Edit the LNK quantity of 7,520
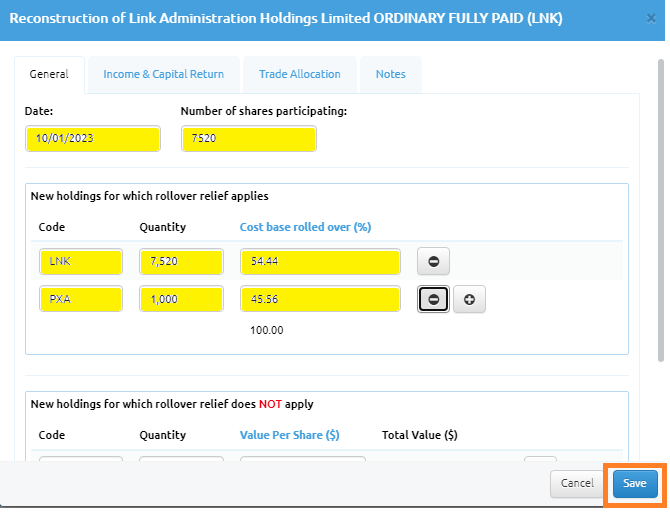 181,262
